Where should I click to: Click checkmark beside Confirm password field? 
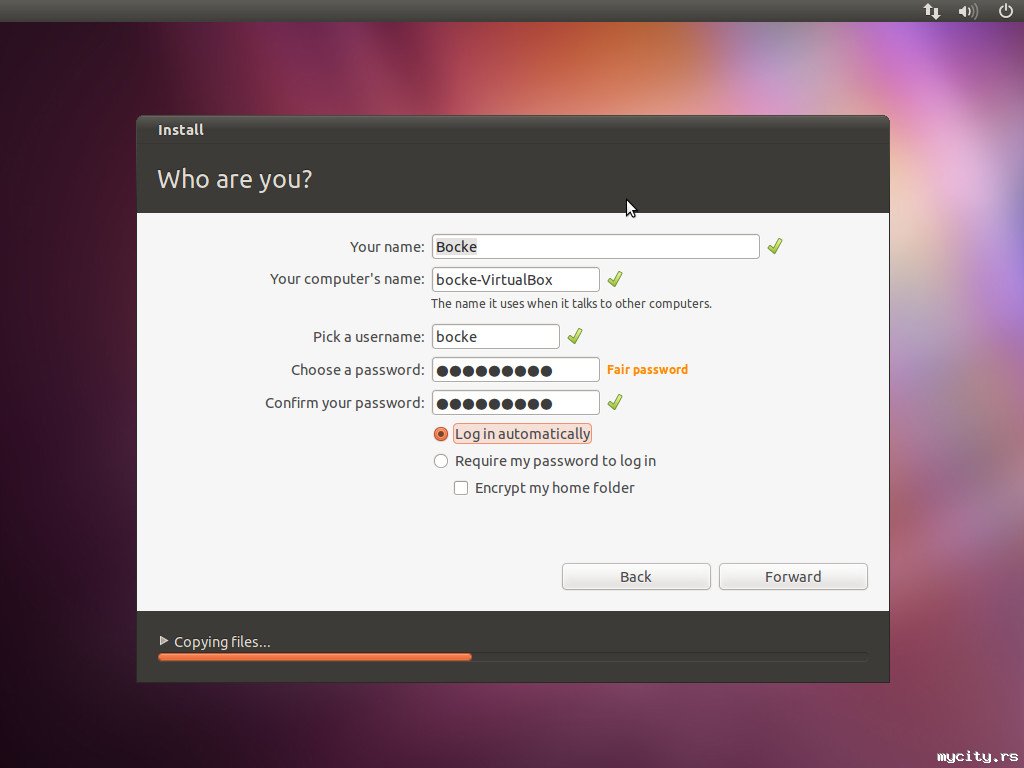point(615,402)
